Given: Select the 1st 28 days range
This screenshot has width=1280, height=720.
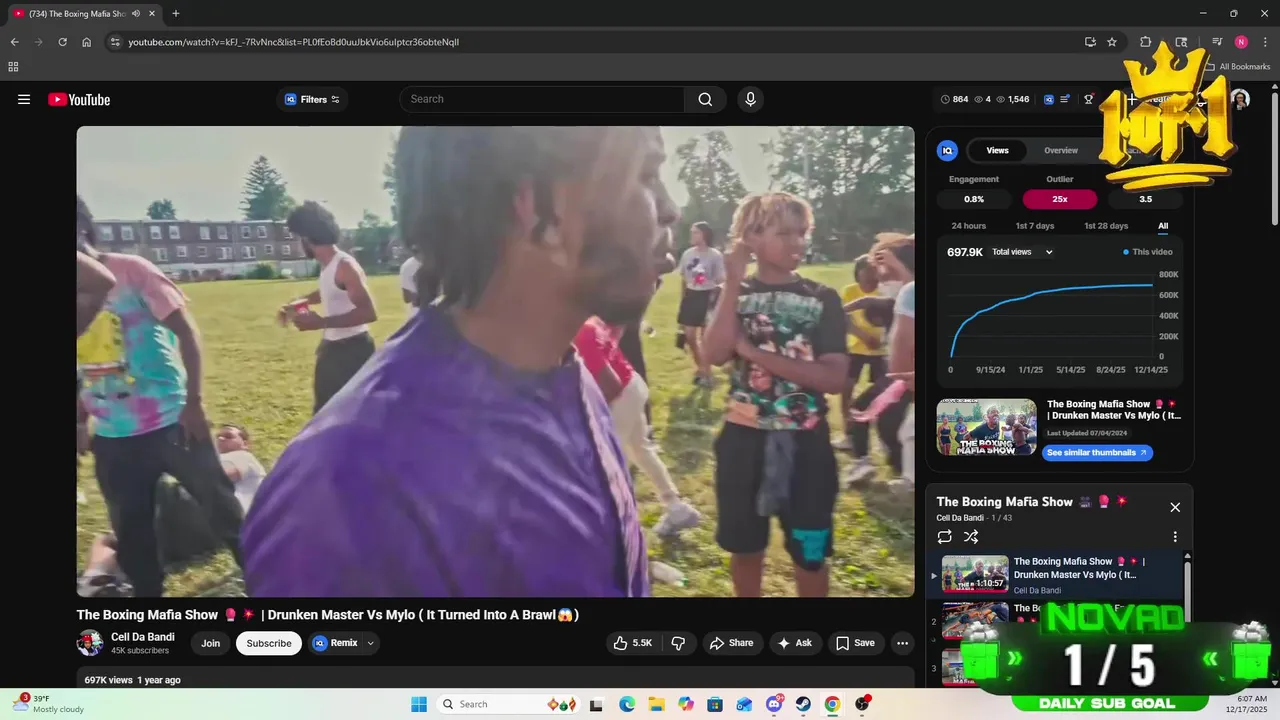Looking at the screenshot, I should point(1106,226).
